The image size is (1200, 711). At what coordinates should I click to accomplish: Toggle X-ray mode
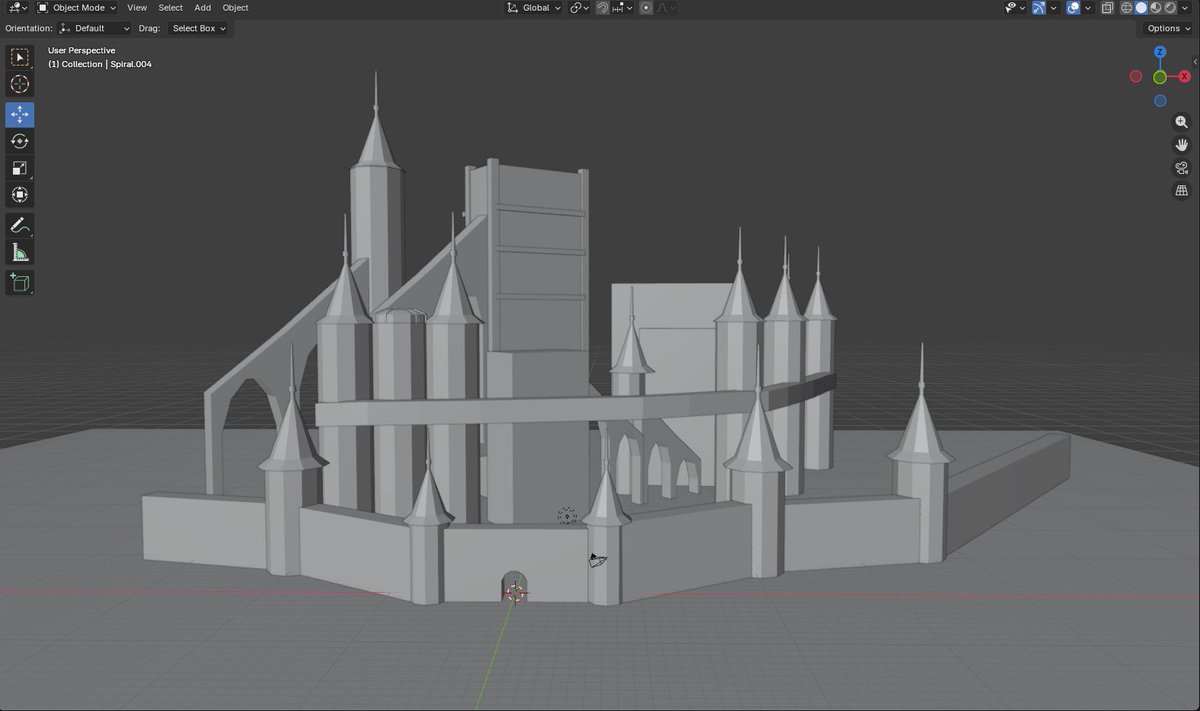[x=1108, y=8]
